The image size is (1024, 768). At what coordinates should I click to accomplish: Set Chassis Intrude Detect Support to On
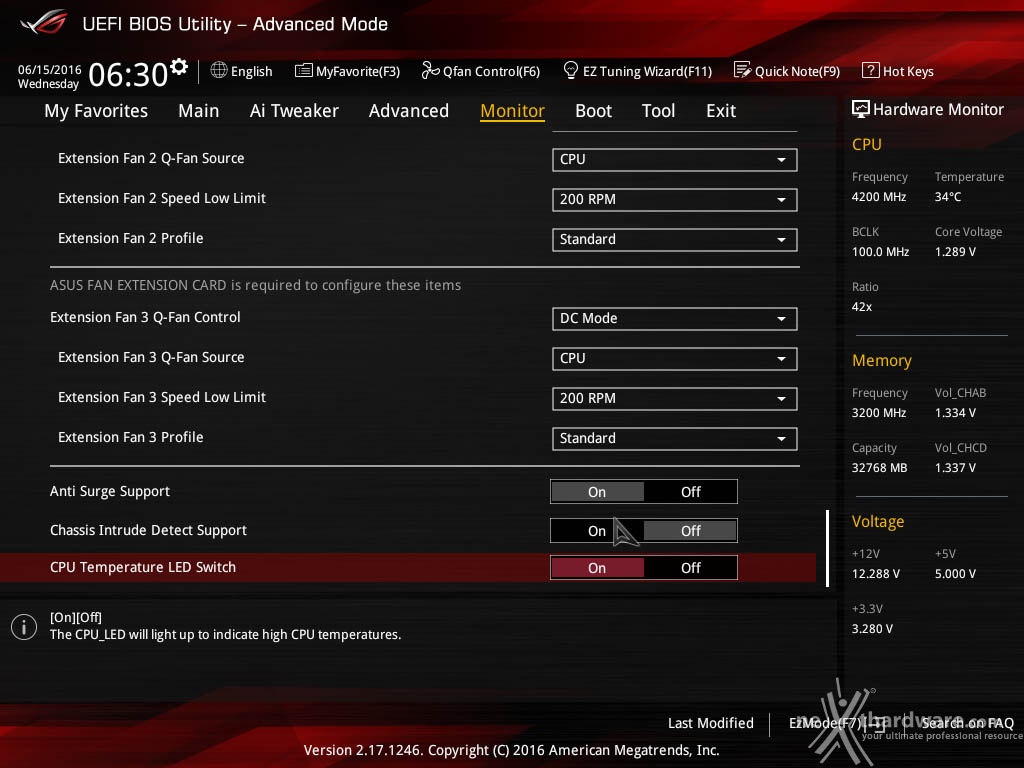coord(597,531)
